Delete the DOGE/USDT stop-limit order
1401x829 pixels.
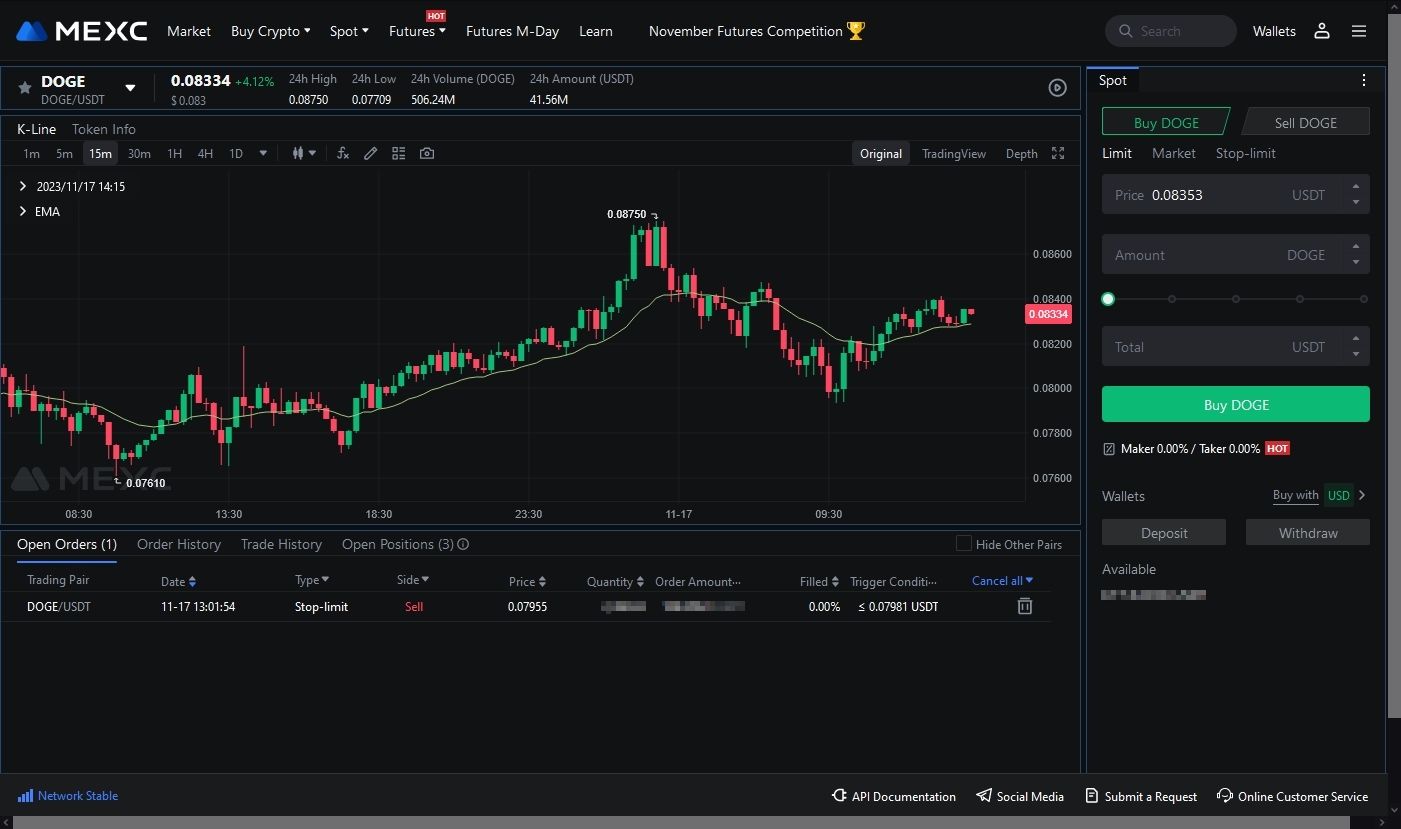1025,606
